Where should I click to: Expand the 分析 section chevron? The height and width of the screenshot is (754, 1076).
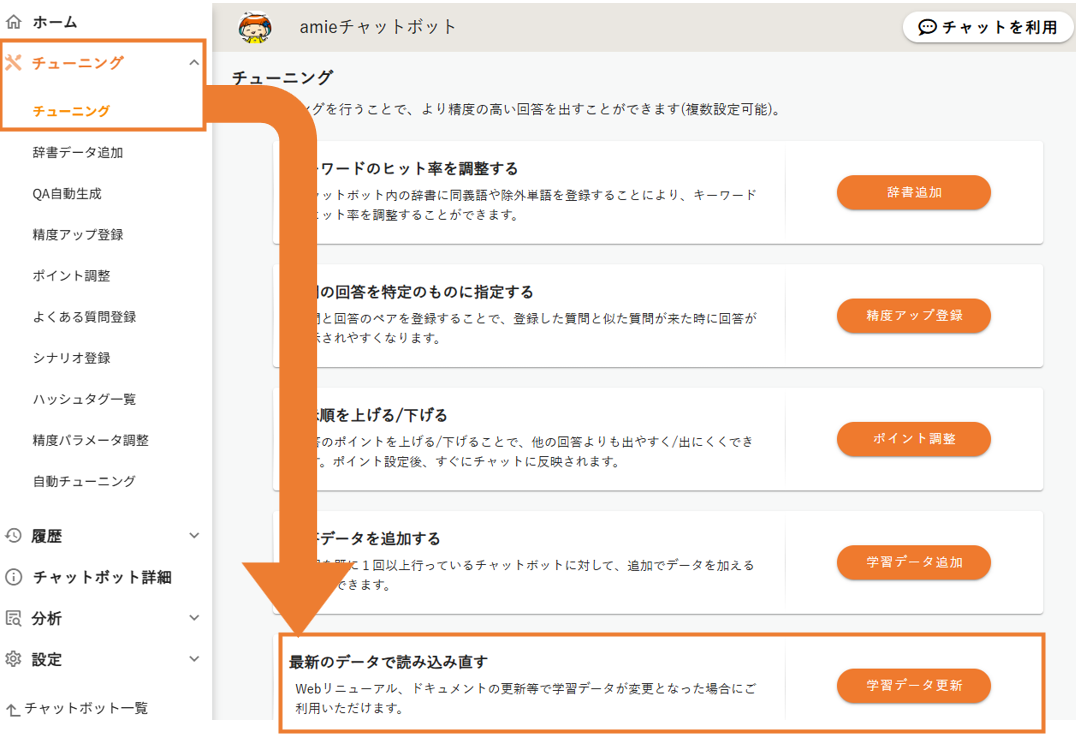(194, 618)
